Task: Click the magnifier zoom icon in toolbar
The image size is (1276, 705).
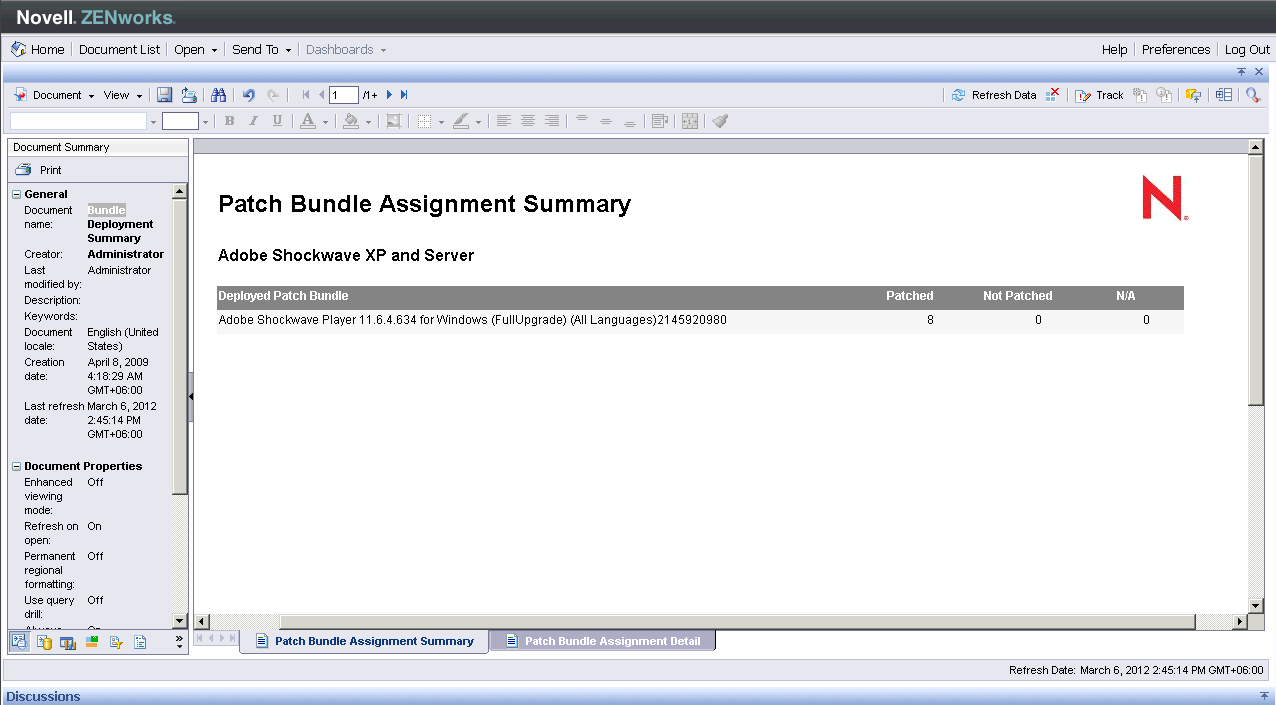Action: [x=1253, y=95]
